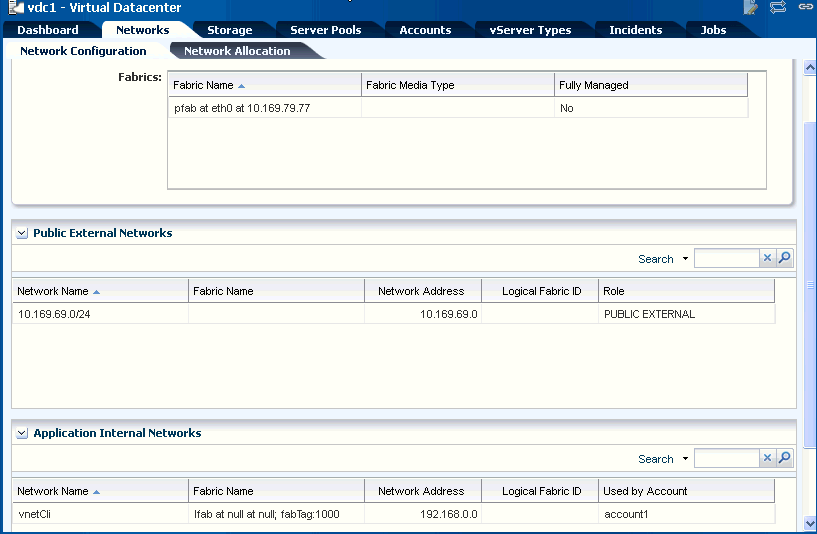Screen dimensions: 817x534
Task: Click the scrollbar up arrow
Action: 810,67
